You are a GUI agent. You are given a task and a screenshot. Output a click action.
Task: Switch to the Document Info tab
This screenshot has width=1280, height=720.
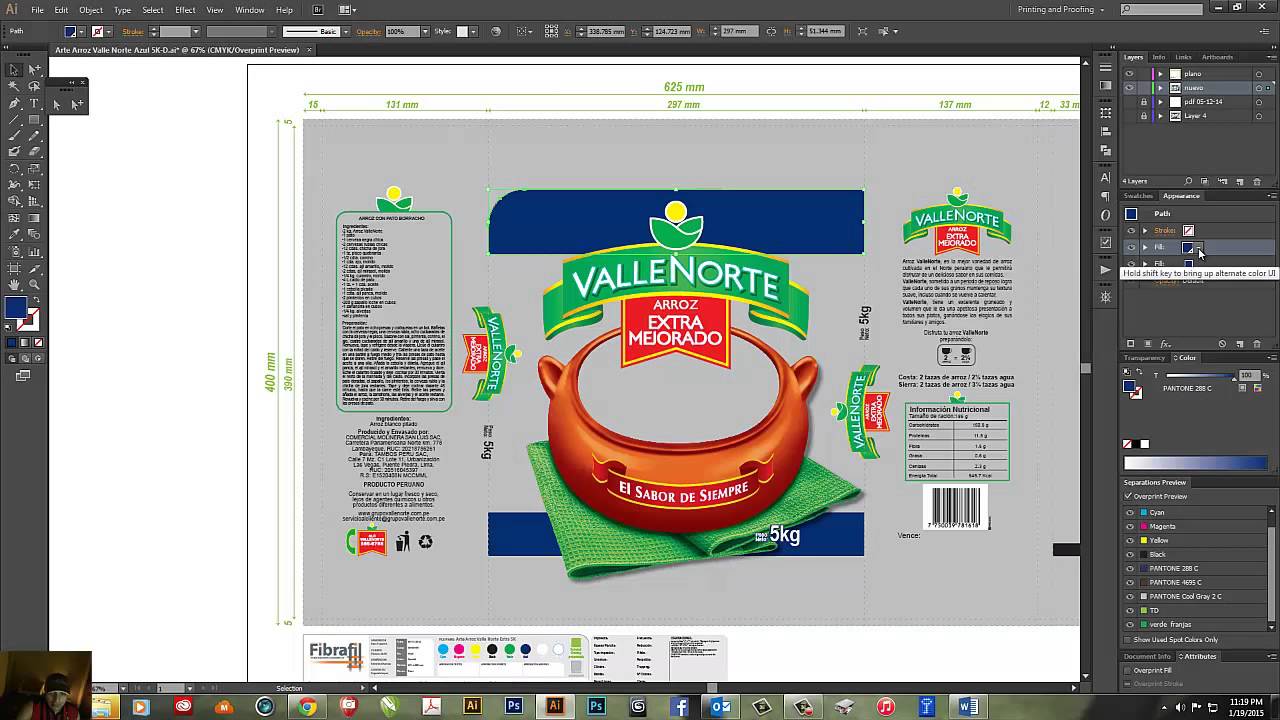[1147, 656]
